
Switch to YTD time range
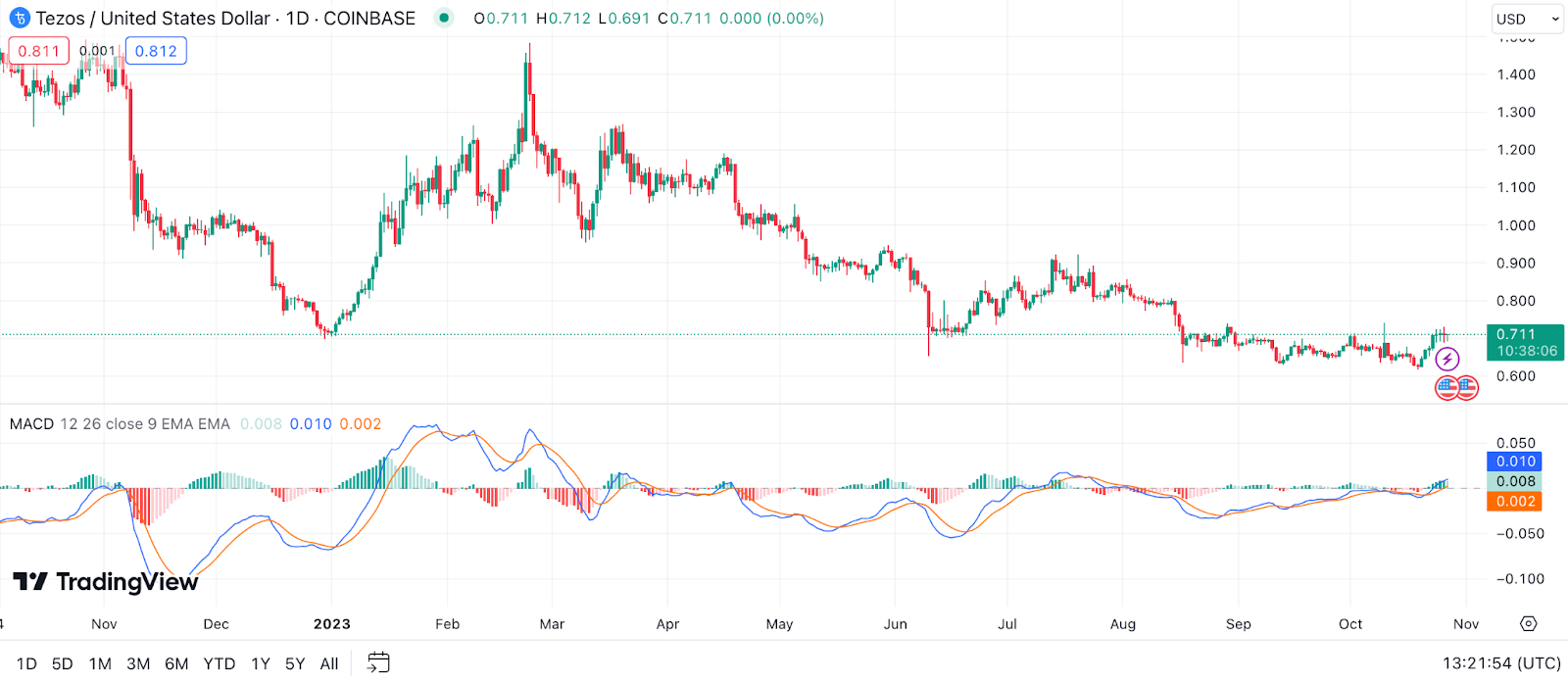(x=220, y=663)
